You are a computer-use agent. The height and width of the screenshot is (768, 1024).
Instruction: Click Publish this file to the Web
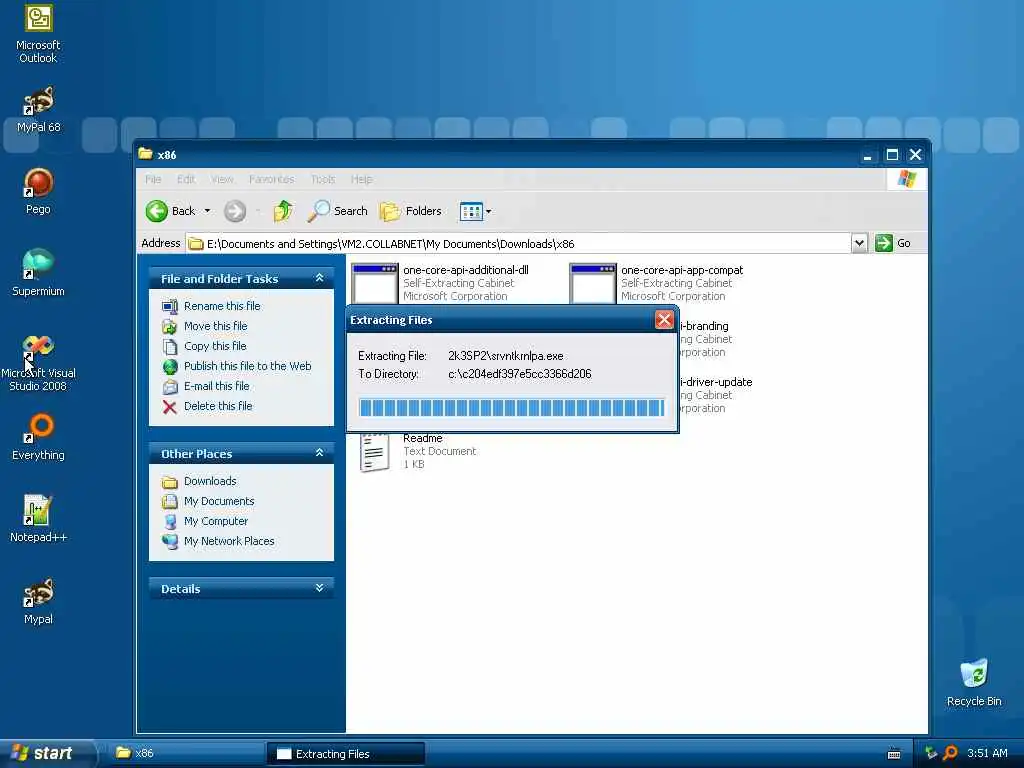coord(248,366)
